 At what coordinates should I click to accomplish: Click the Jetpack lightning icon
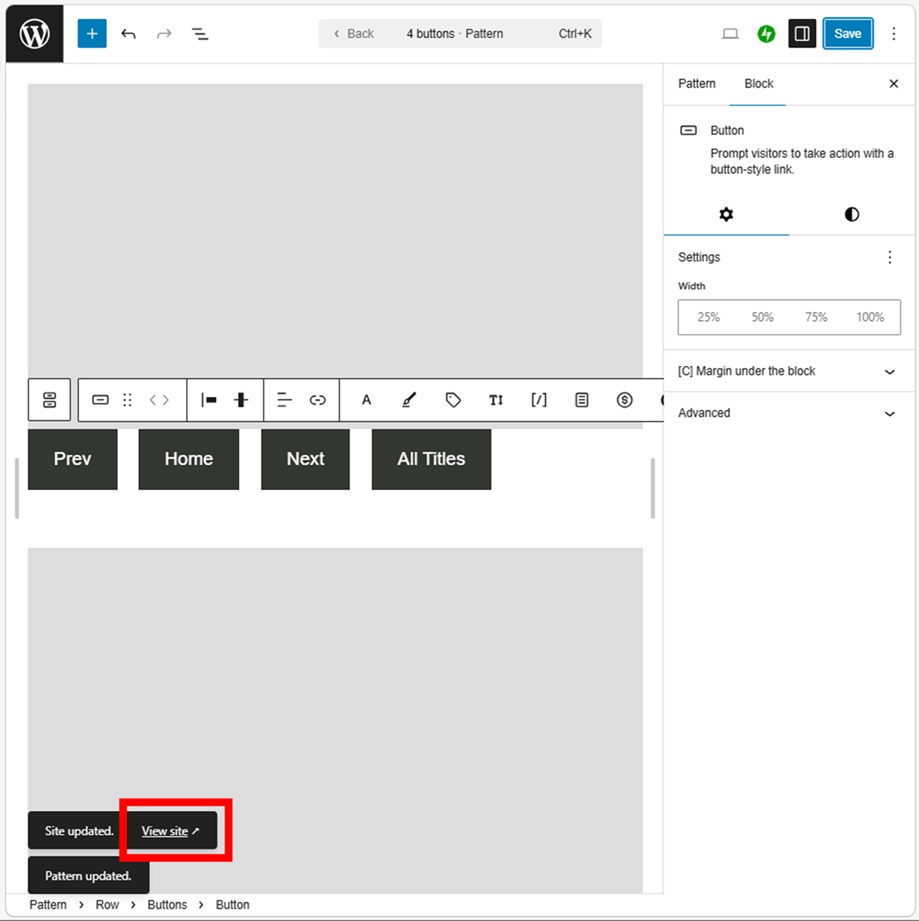[x=766, y=34]
